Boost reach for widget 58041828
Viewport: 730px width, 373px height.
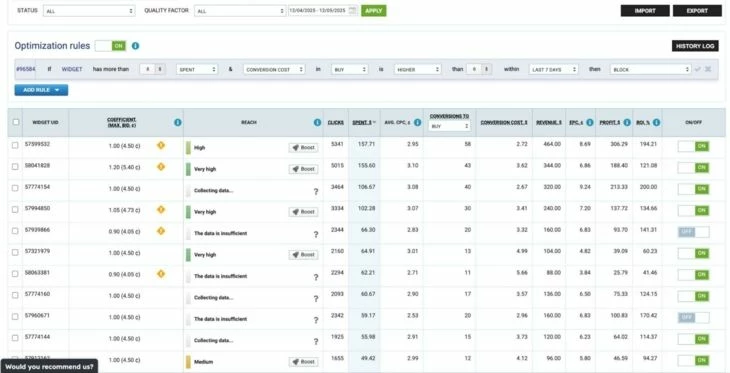coord(304,169)
